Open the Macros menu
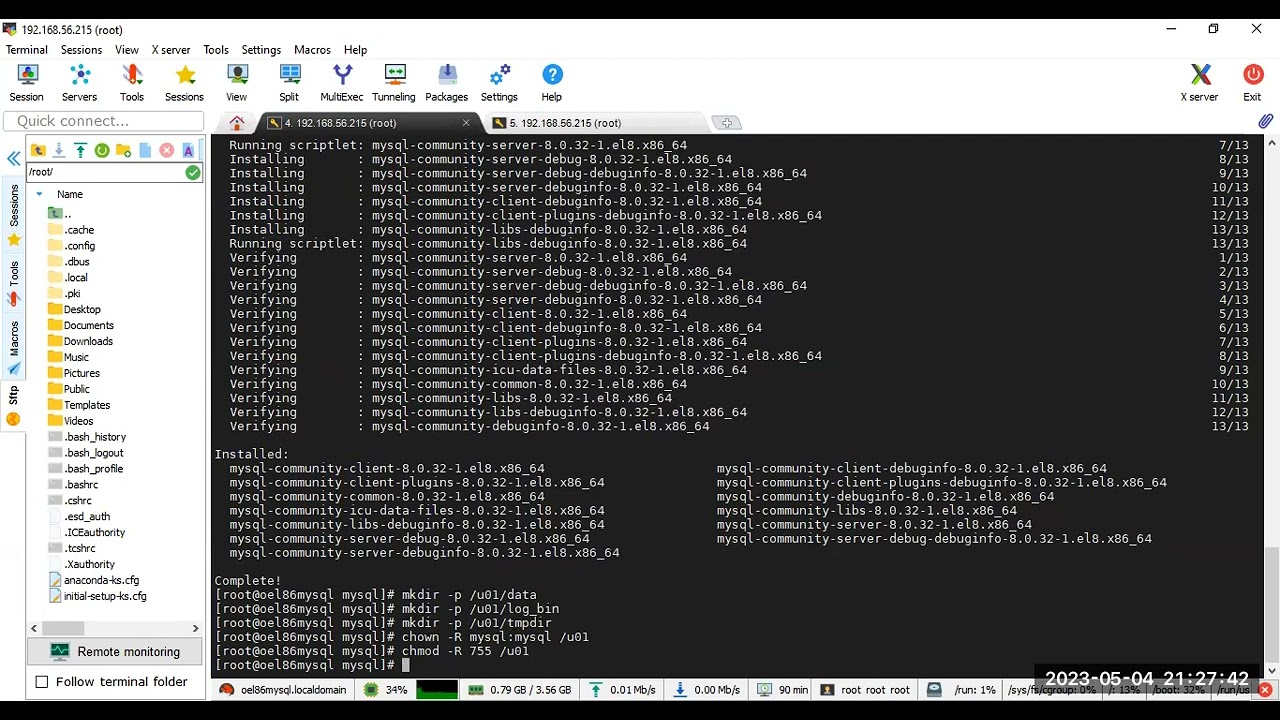The width and height of the screenshot is (1280, 720). click(312, 49)
